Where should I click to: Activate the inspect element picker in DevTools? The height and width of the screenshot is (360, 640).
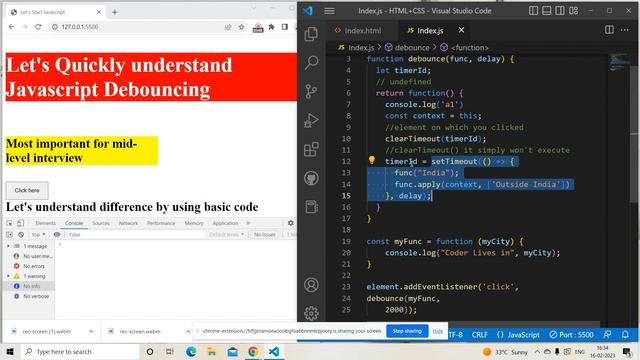click(x=9, y=223)
